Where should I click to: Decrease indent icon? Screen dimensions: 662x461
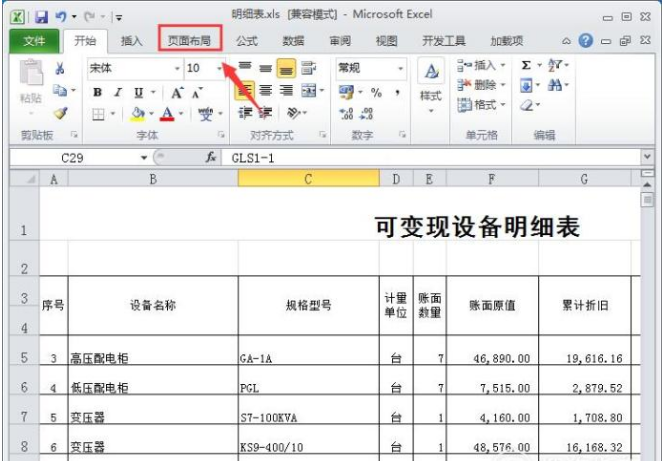[245, 113]
